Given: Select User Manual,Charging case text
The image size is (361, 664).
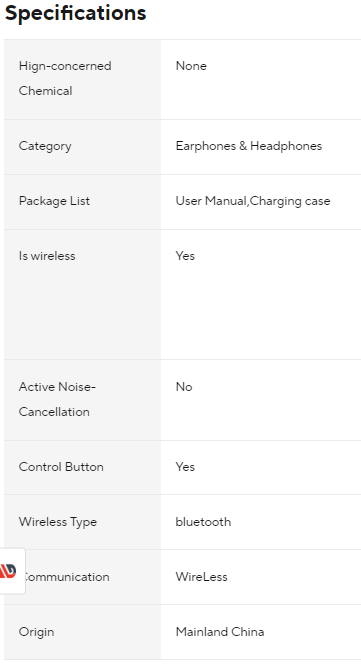Looking at the screenshot, I should pyautogui.click(x=253, y=201).
